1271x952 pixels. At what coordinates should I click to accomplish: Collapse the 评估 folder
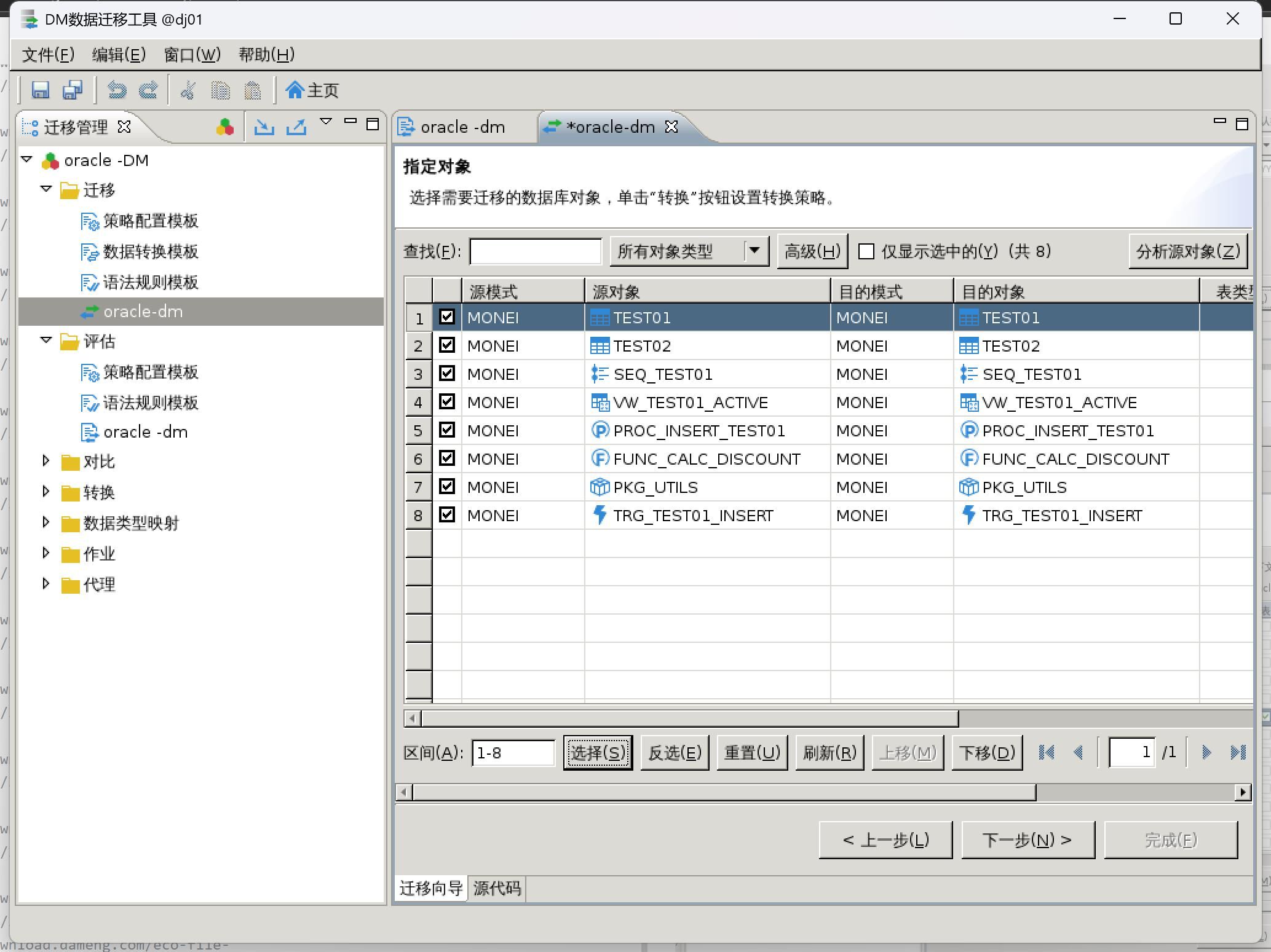46,340
